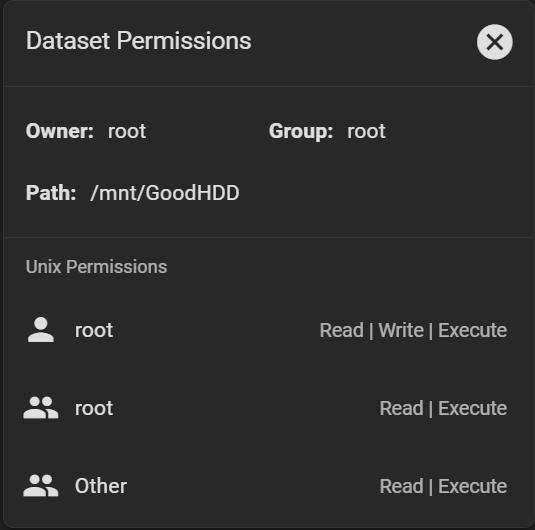Click Read | Execute for Other
Viewport: 535px width, 530px height.
click(443, 486)
